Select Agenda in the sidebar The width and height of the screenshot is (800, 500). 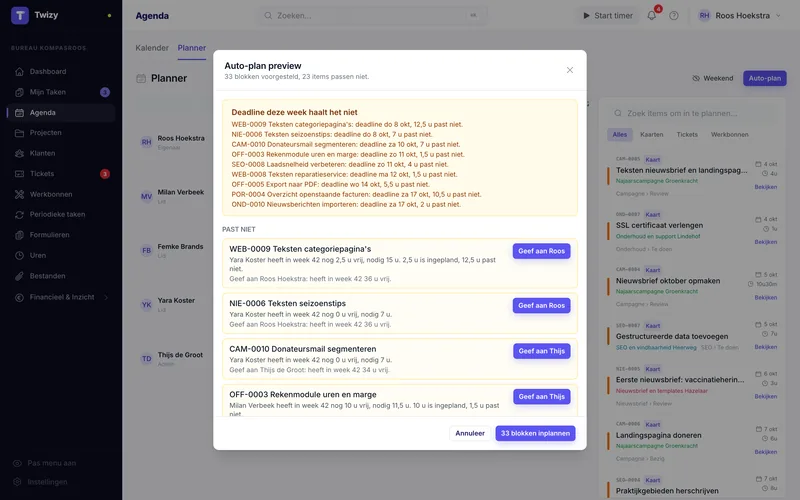tap(61, 113)
